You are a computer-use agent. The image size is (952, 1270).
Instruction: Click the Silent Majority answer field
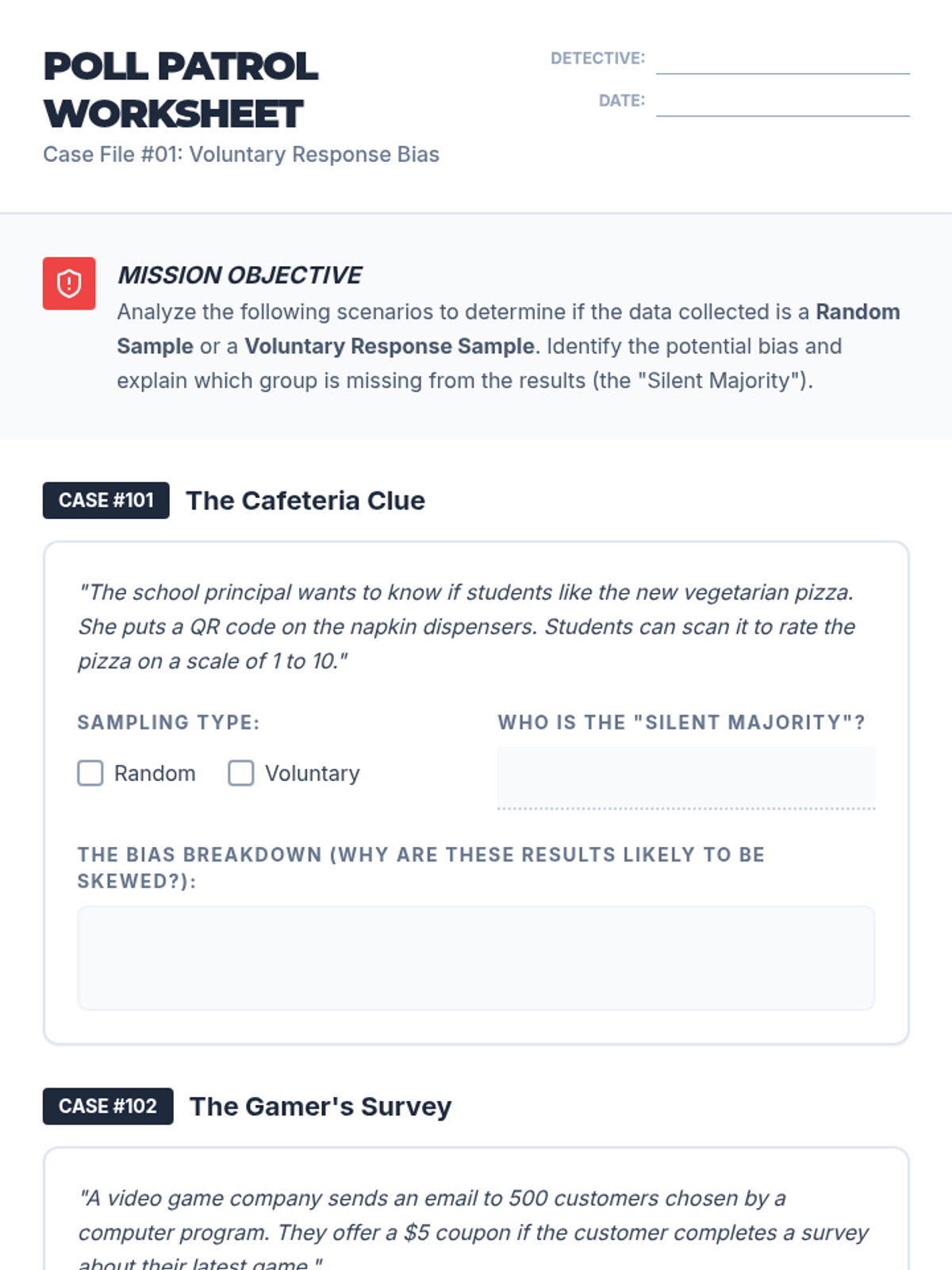click(x=686, y=778)
